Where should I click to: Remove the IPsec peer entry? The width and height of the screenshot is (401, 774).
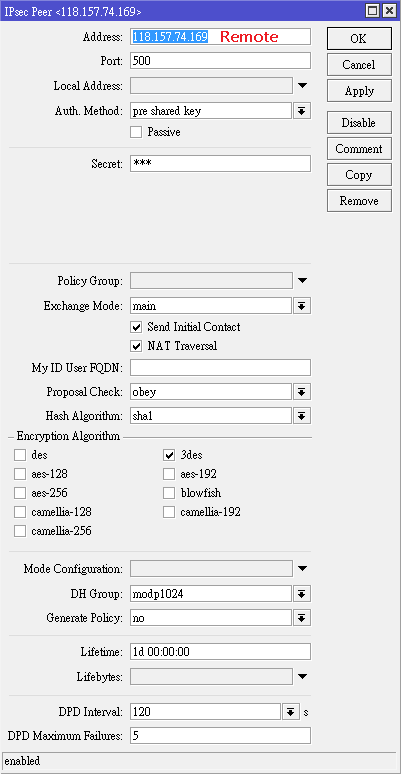359,201
